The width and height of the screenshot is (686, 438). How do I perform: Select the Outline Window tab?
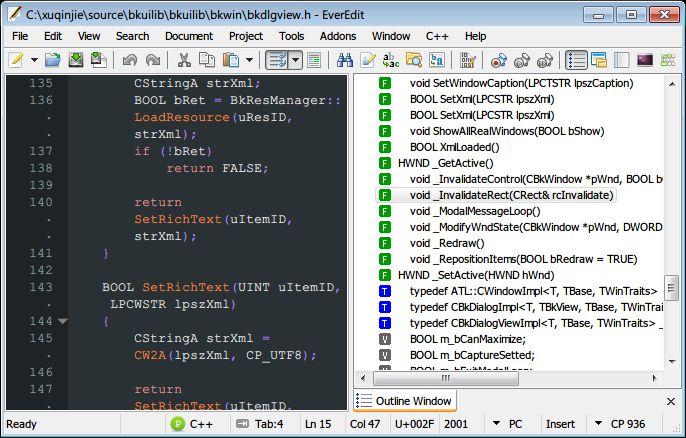tap(405, 401)
